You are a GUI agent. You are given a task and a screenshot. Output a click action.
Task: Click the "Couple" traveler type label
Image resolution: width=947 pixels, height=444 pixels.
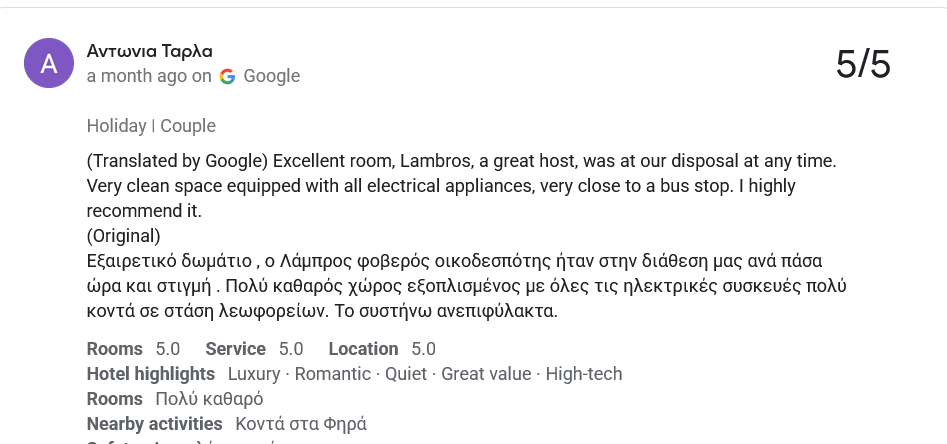(188, 126)
